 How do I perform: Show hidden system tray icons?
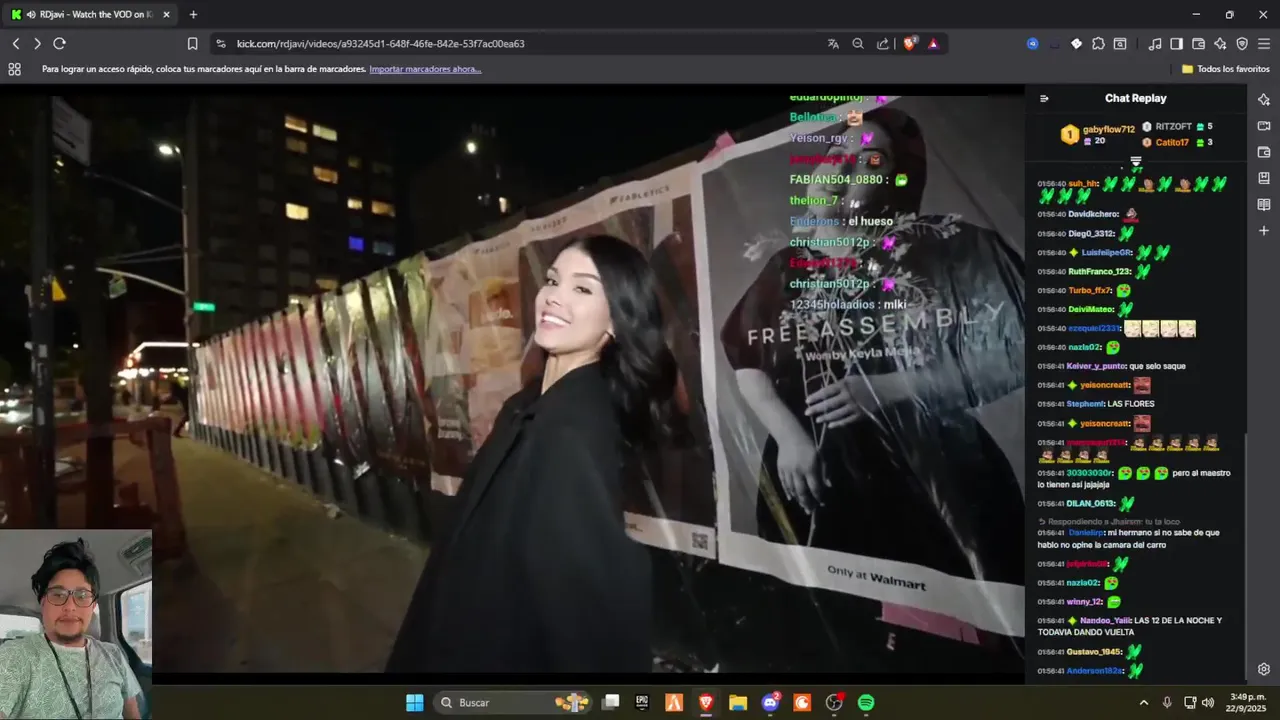pyautogui.click(x=1144, y=703)
